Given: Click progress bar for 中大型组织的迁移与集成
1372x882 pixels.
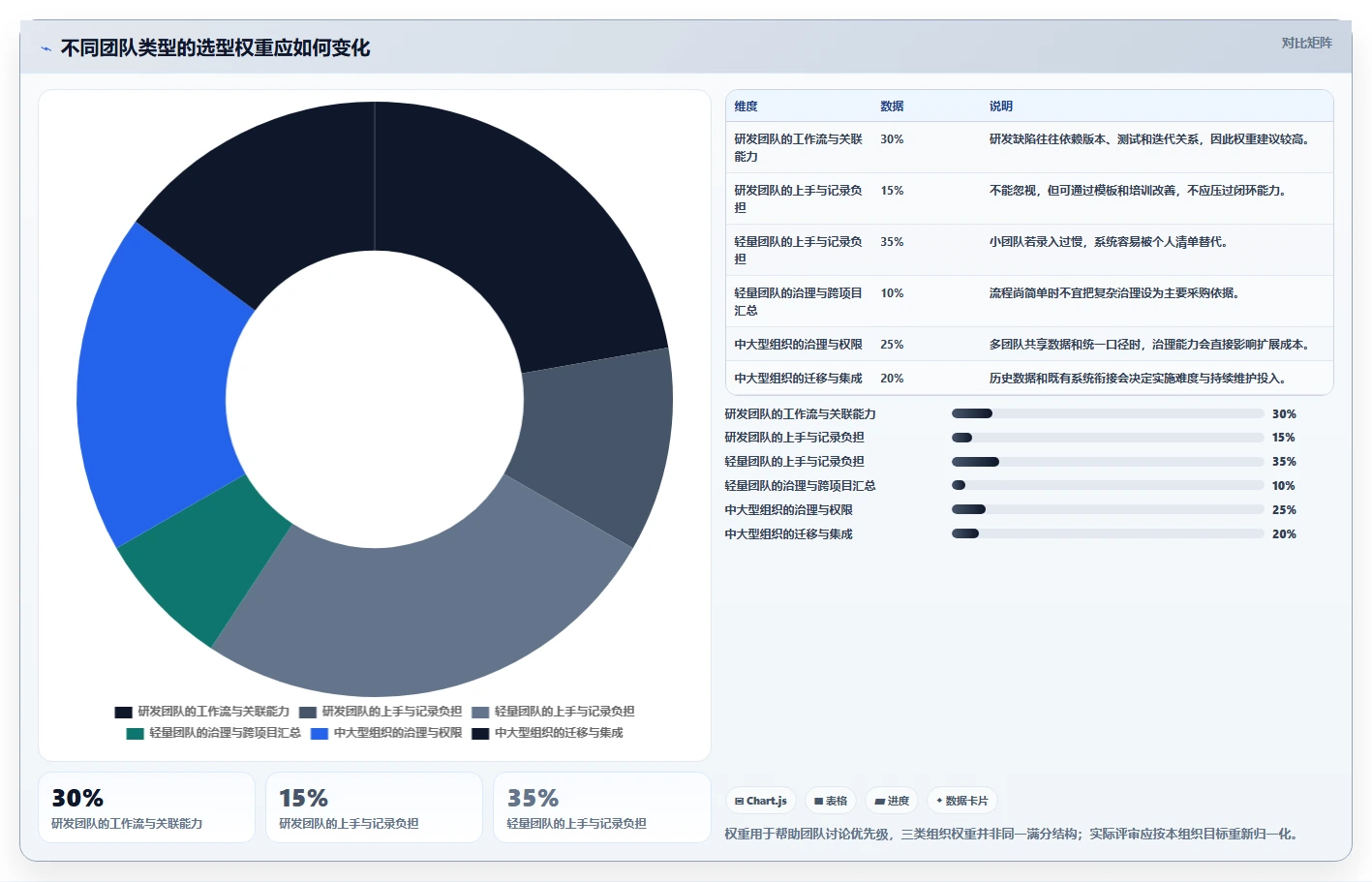Looking at the screenshot, I should pyautogui.click(x=1108, y=533).
